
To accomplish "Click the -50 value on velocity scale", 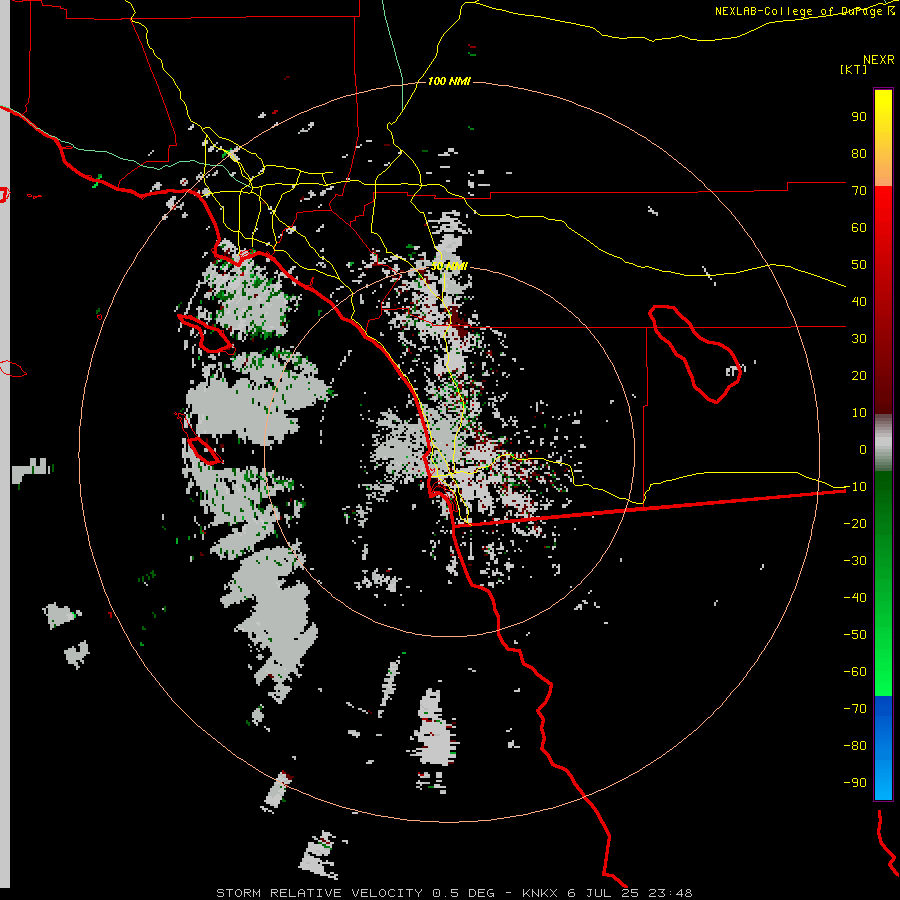I will point(855,635).
